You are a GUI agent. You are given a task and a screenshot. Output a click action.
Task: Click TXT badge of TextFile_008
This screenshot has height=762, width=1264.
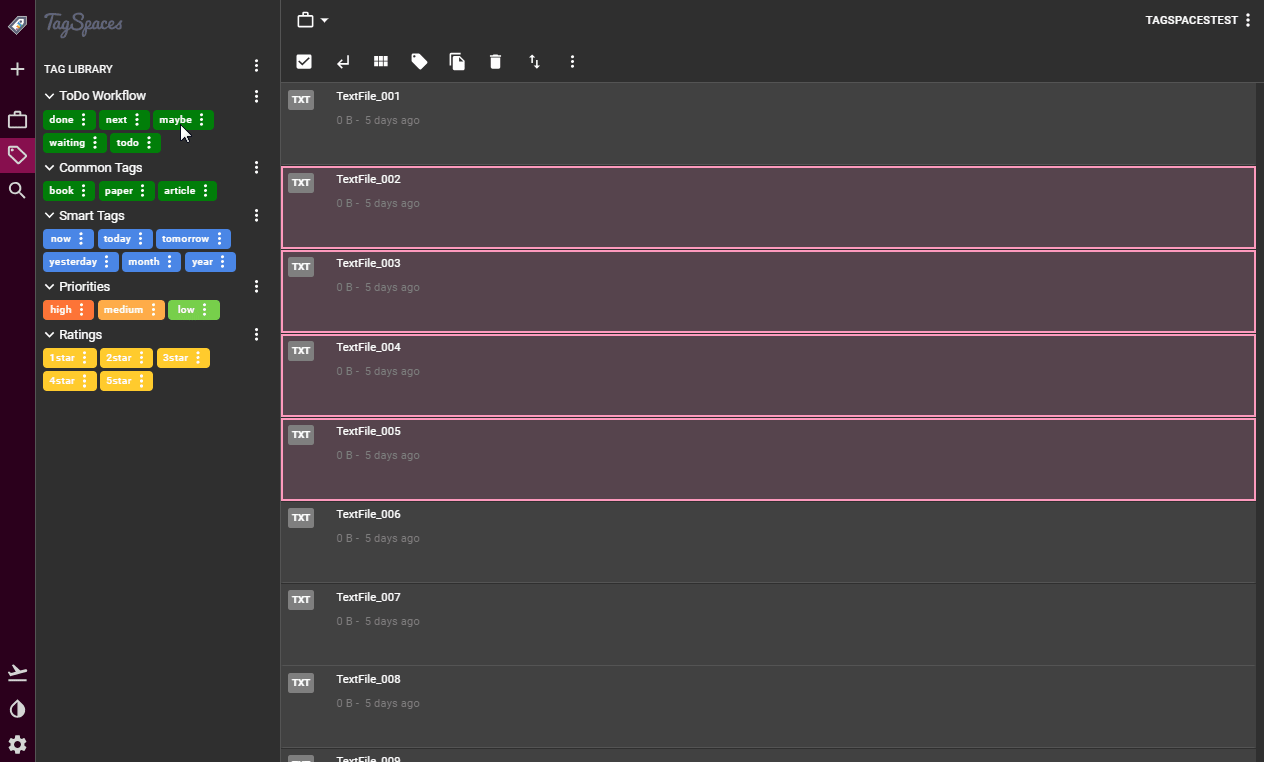coord(301,683)
